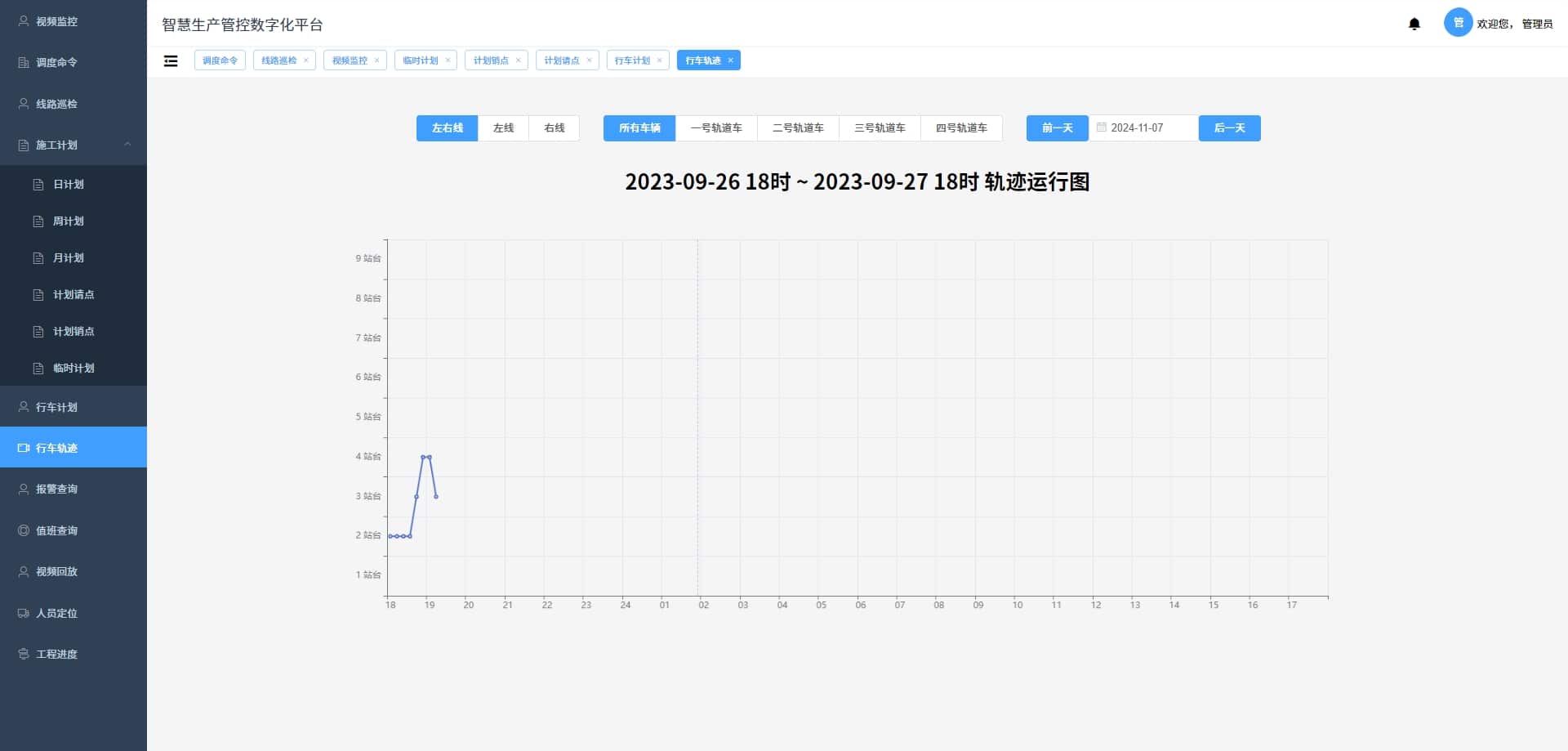The image size is (1568, 751).
Task: Close the 临时计划 tab
Action: coord(448,60)
